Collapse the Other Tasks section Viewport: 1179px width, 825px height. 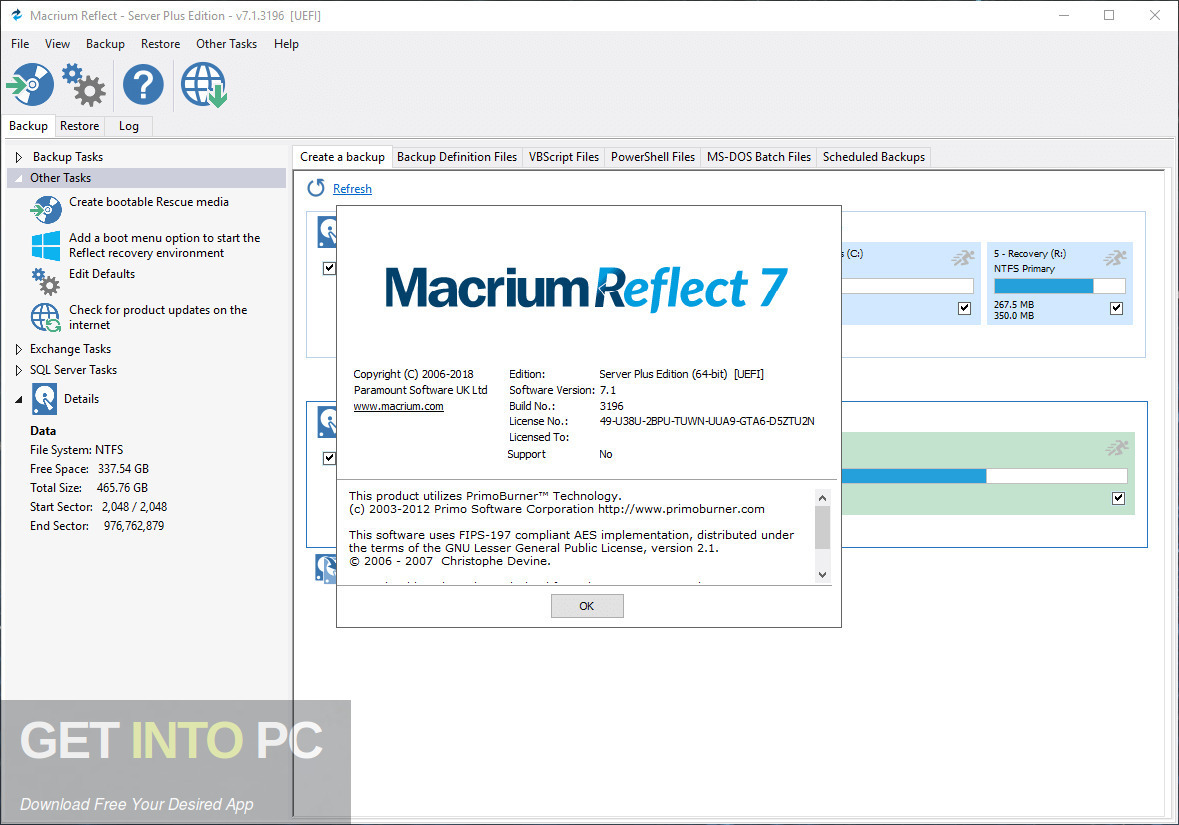tap(19, 178)
